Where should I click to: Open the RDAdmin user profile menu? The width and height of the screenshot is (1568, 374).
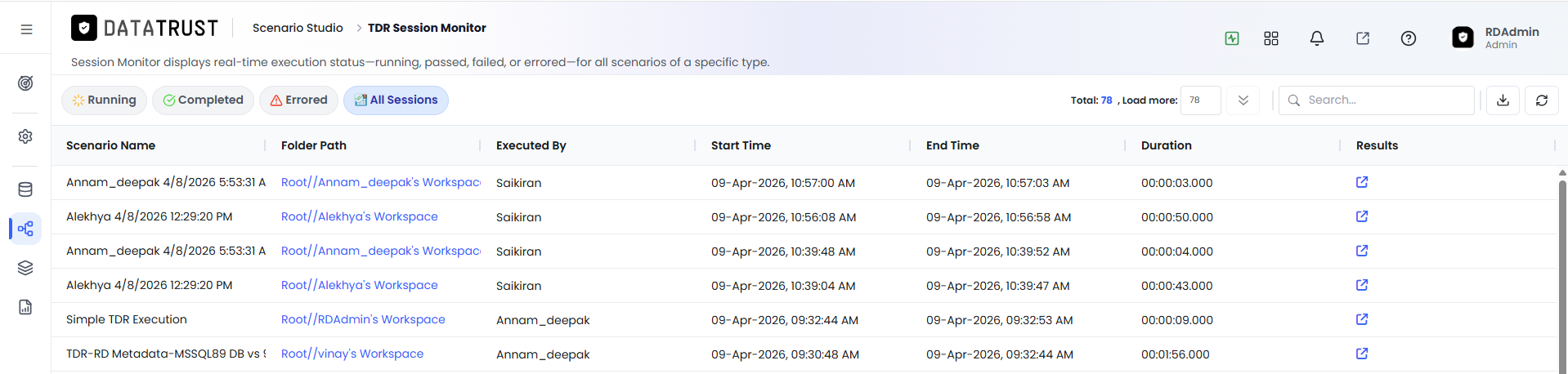click(x=1496, y=38)
